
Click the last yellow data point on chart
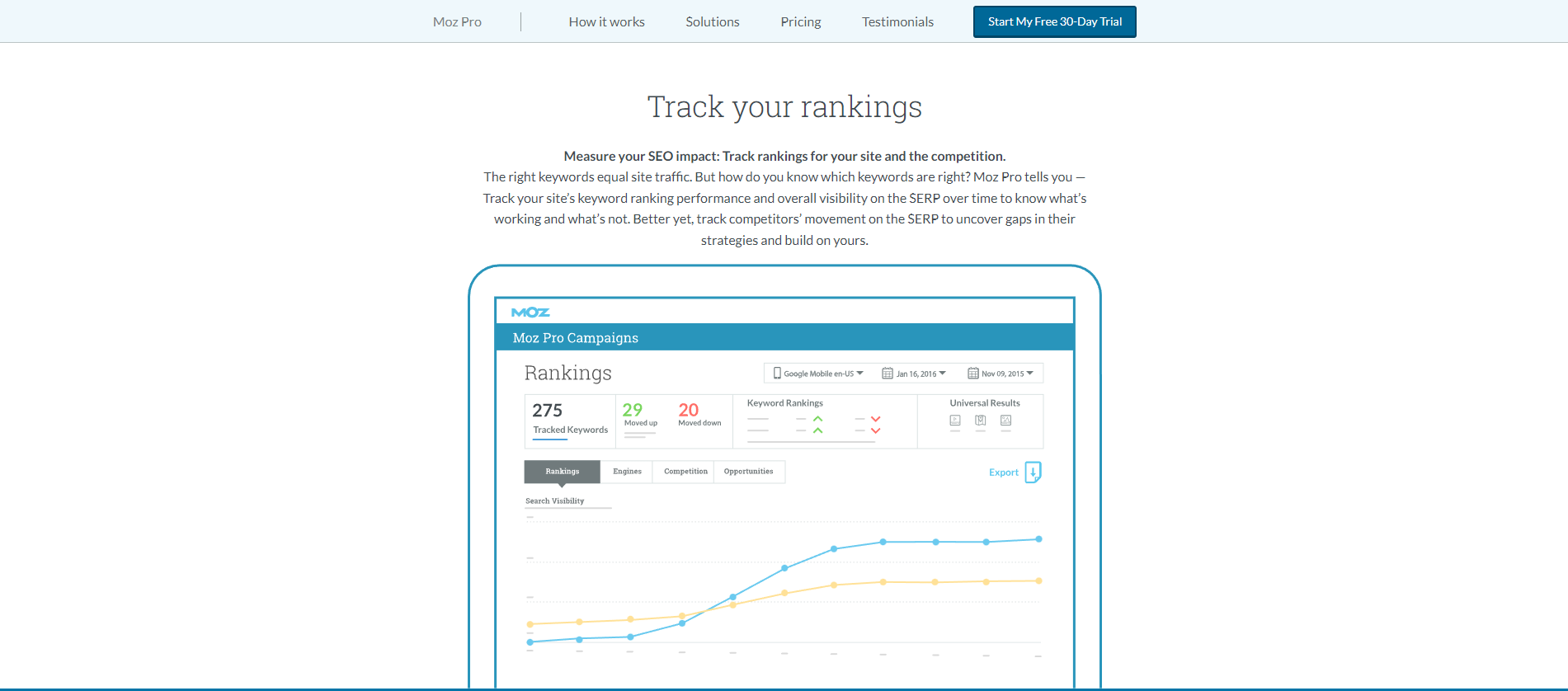coord(1038,581)
